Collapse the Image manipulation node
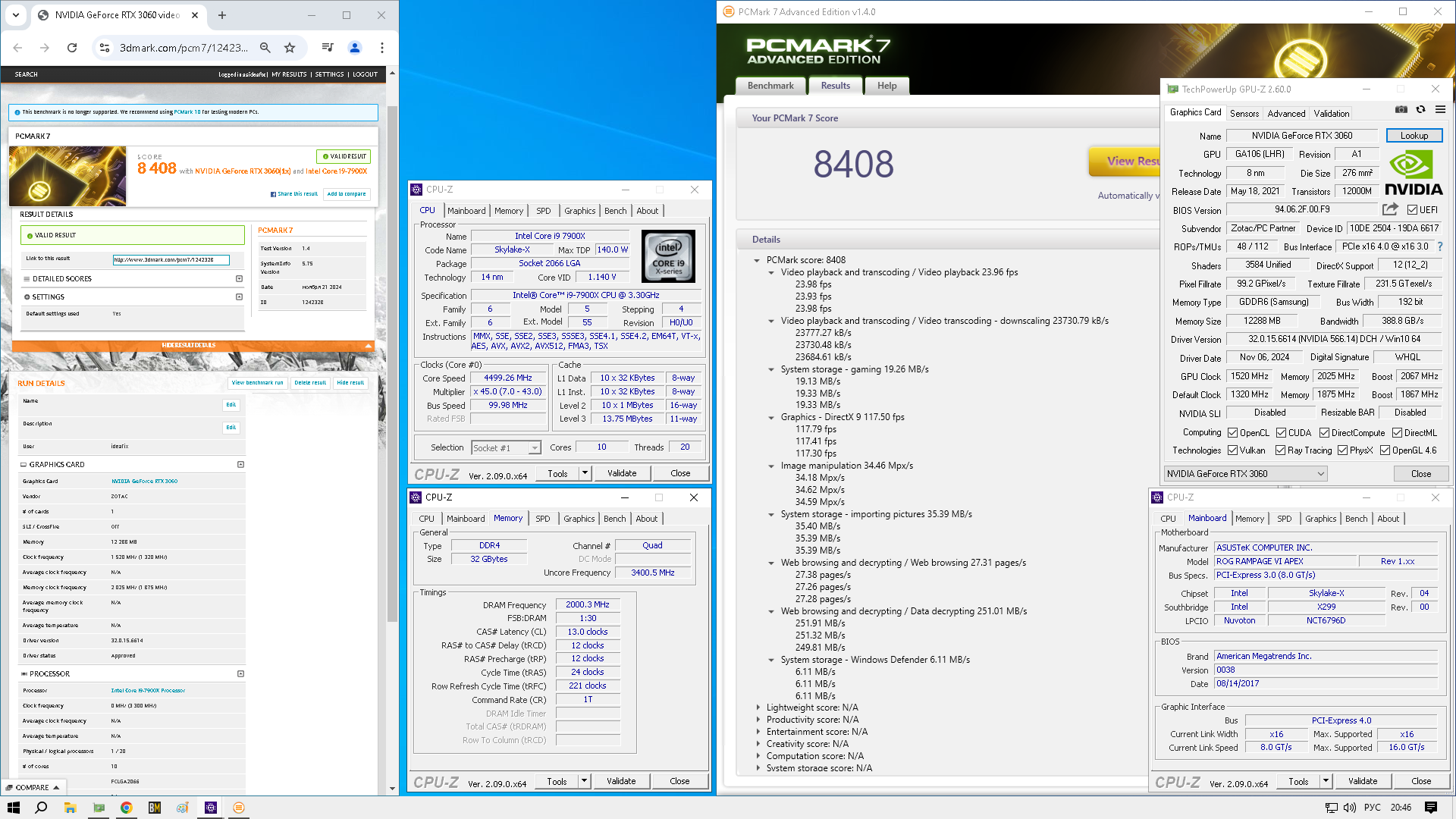The image size is (1456, 819). click(x=771, y=466)
